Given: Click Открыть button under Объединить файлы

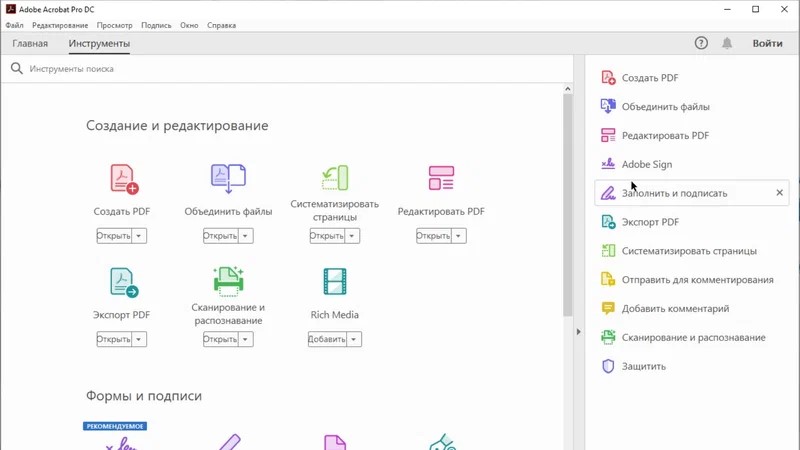Looking at the screenshot, I should pyautogui.click(x=221, y=236).
